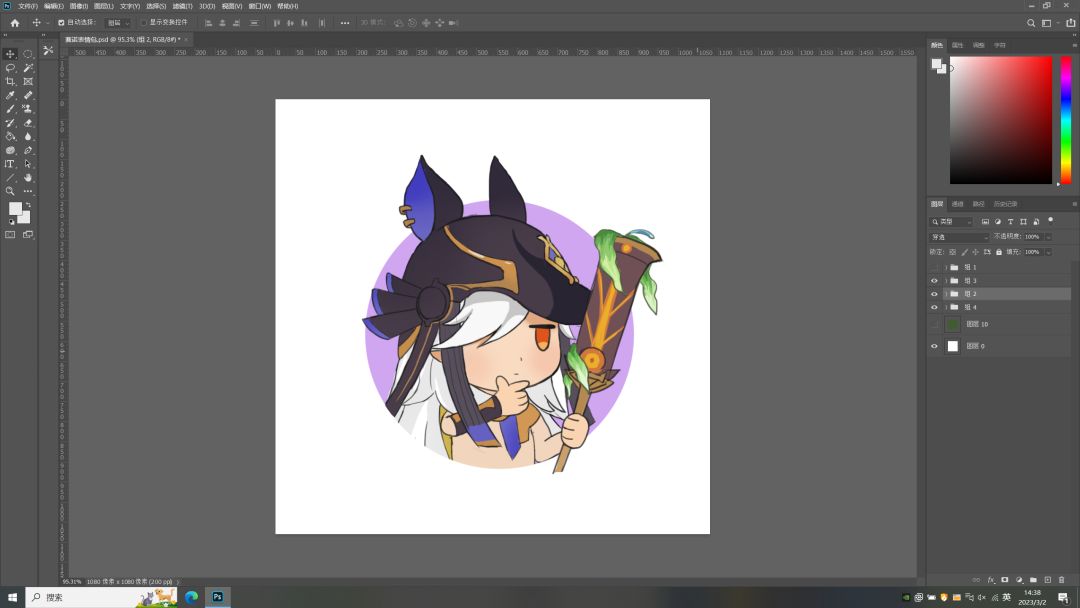Click the rainbow hue slider
The height and width of the screenshot is (608, 1080).
[1066, 120]
